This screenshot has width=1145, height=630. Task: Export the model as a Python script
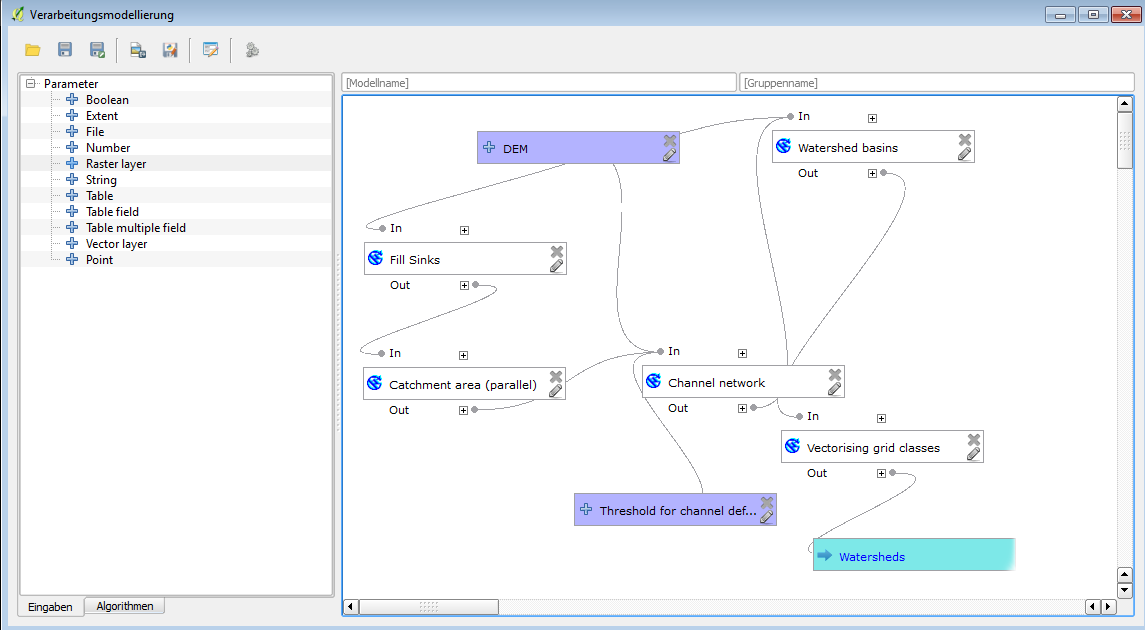pyautogui.click(x=170, y=50)
